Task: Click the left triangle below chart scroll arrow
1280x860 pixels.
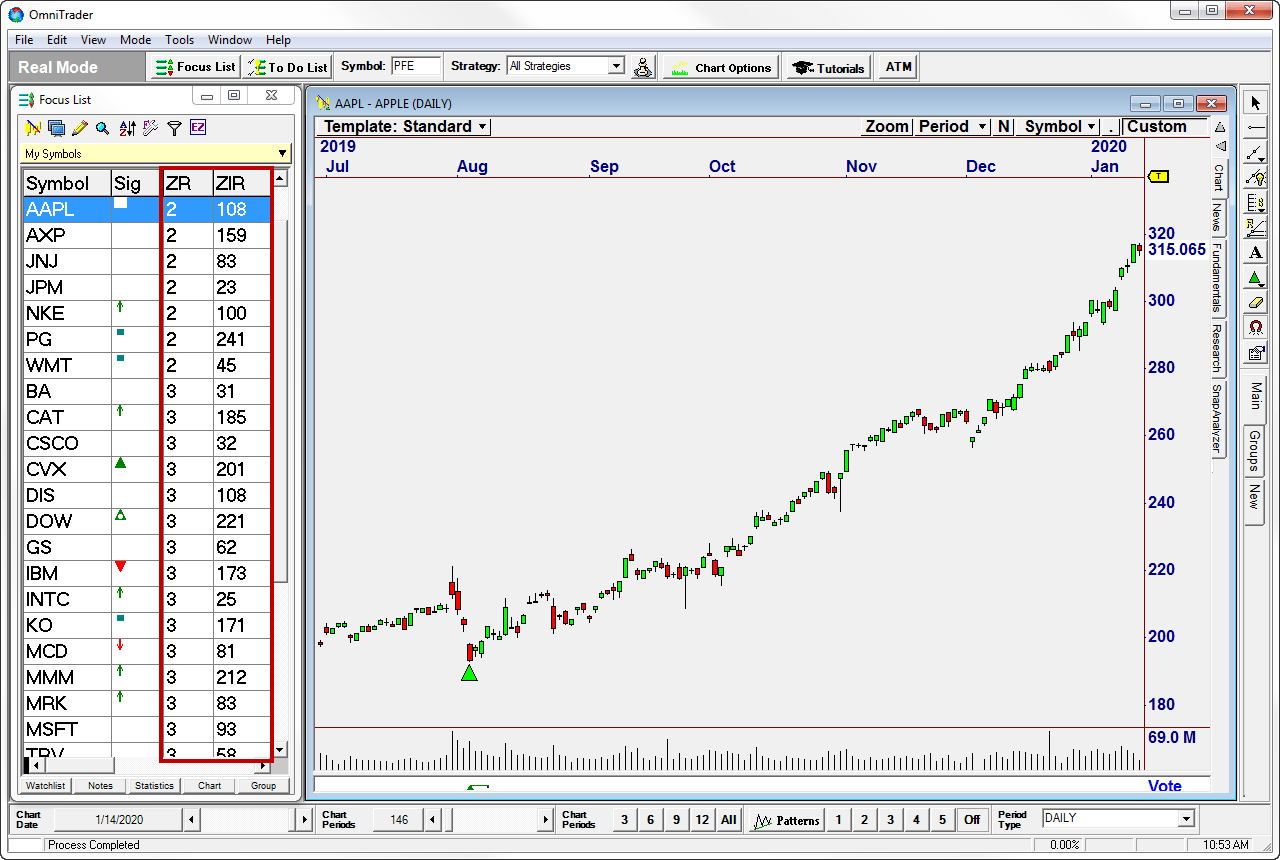Action: pos(1220,146)
